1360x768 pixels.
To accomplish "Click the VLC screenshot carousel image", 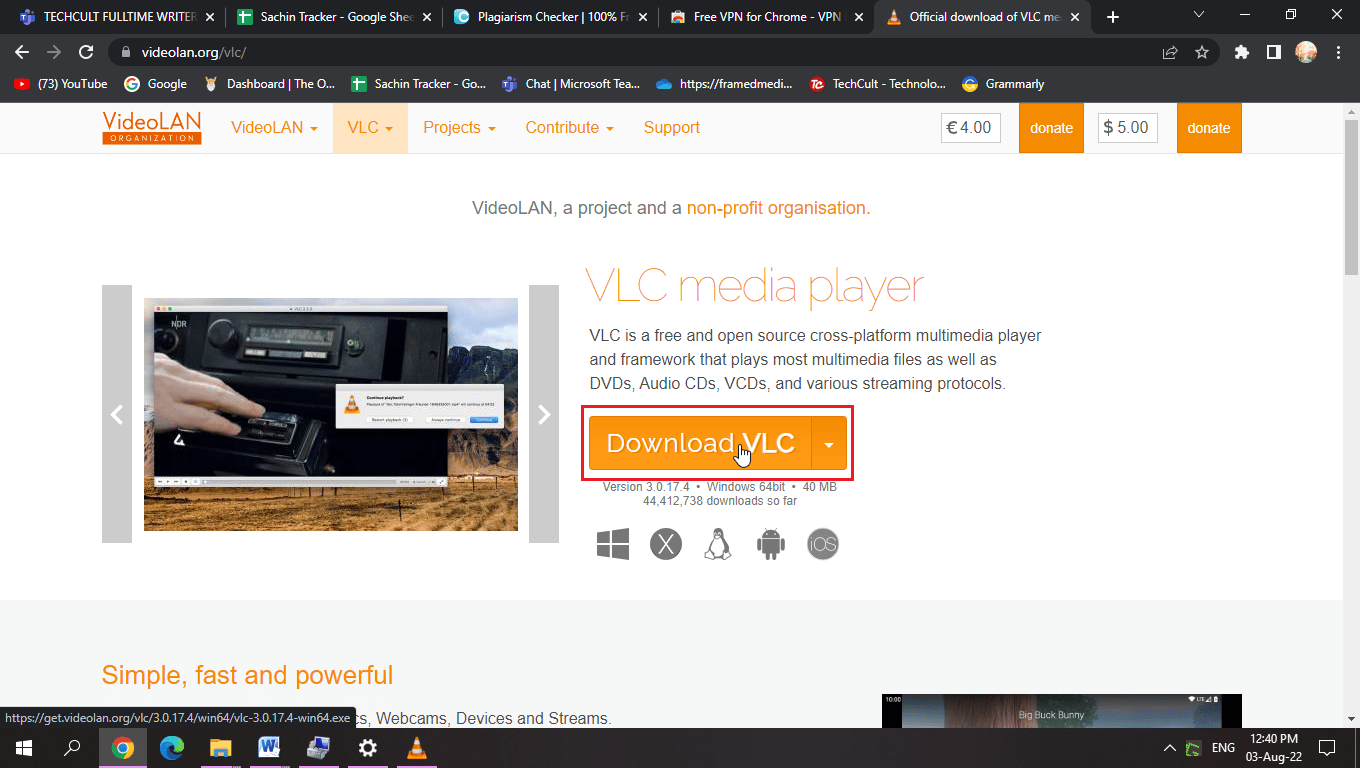I will click(331, 414).
